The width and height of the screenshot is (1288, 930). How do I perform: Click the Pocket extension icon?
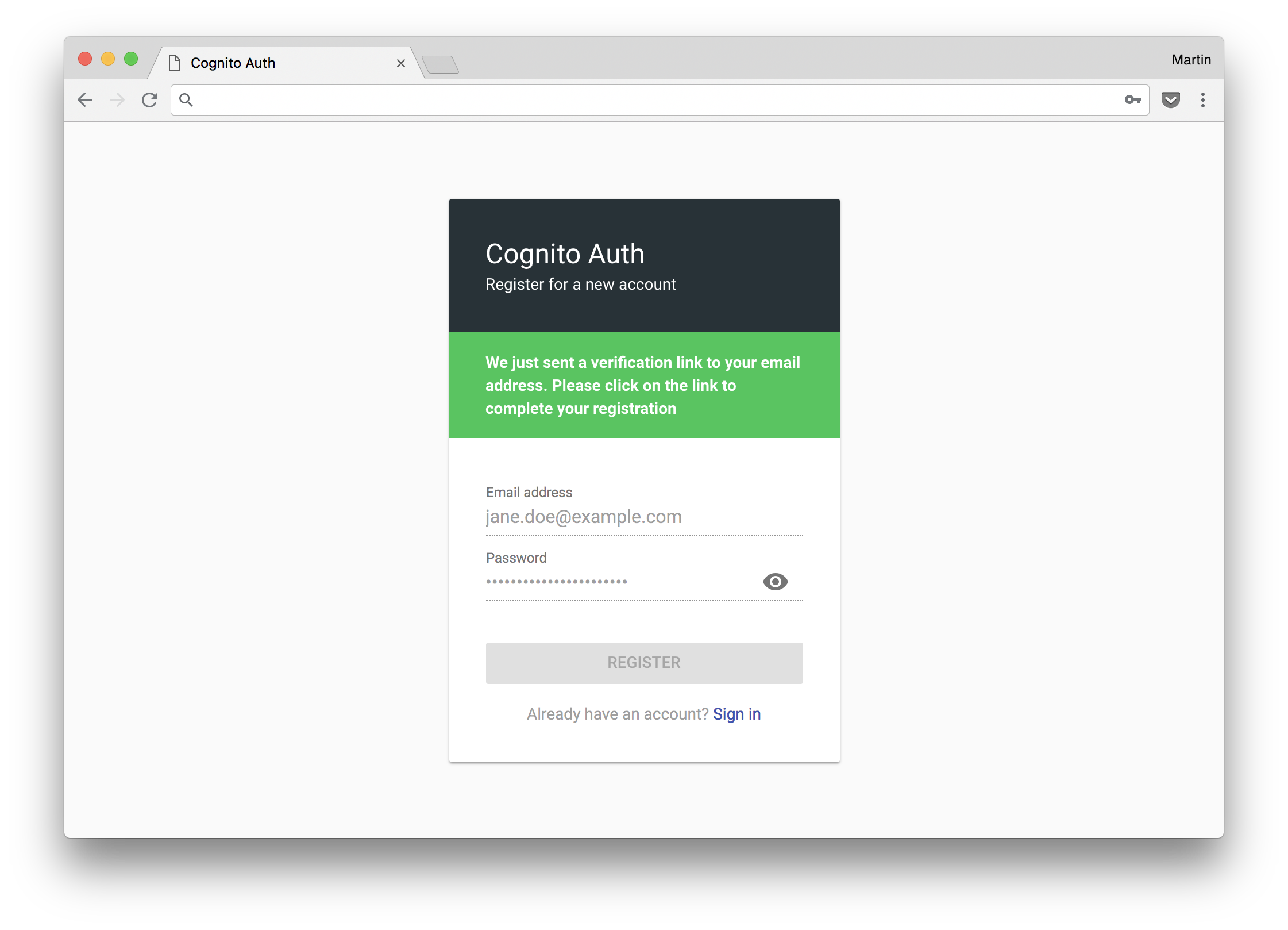pos(1170,100)
